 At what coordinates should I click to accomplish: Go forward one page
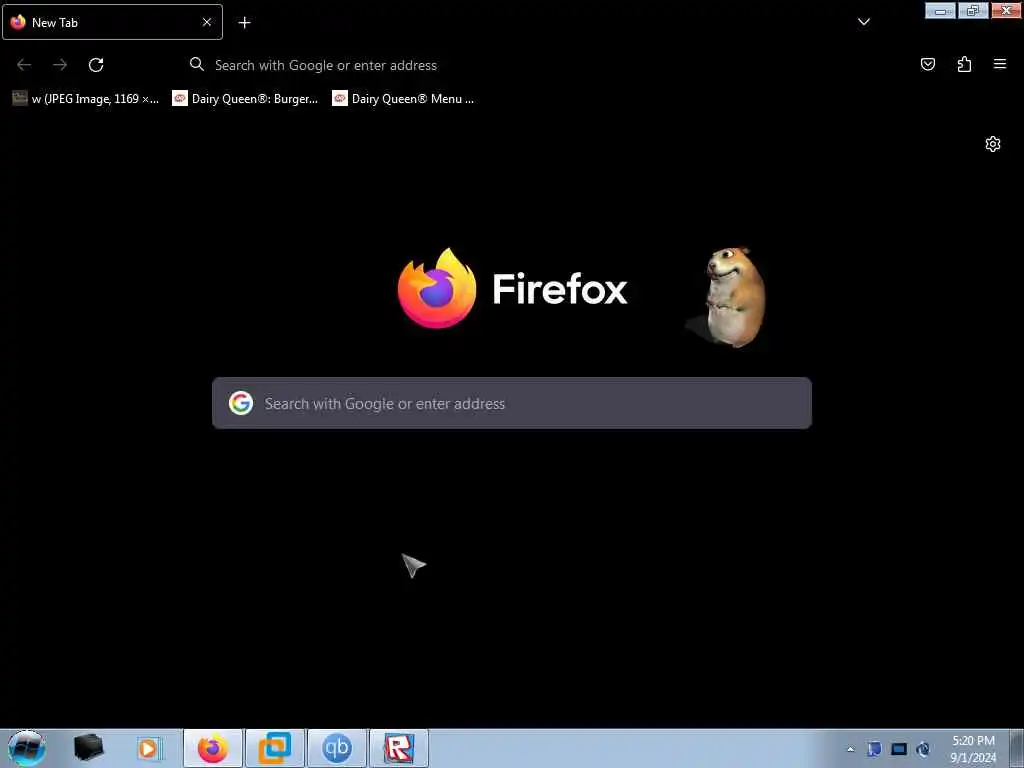coord(60,65)
